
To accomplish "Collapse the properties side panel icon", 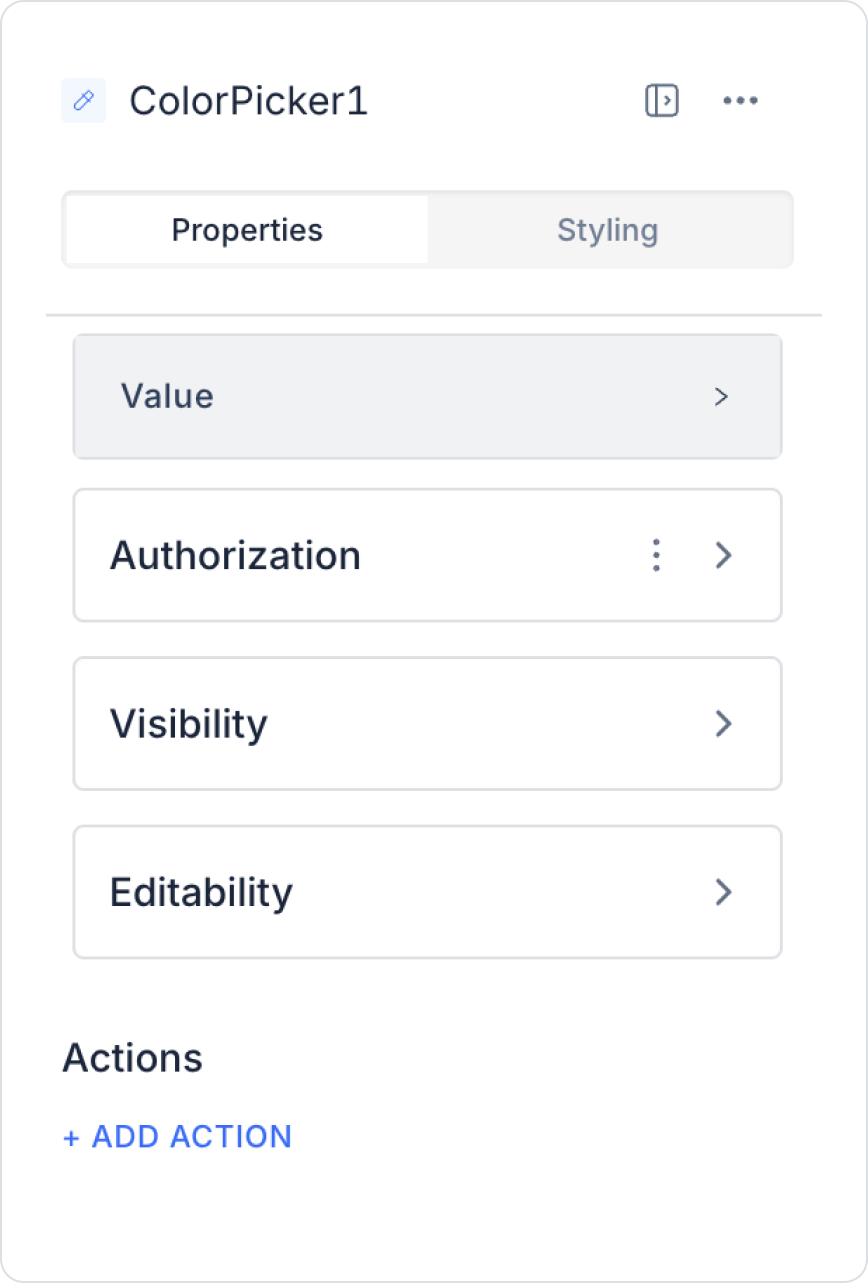I will 661,101.
